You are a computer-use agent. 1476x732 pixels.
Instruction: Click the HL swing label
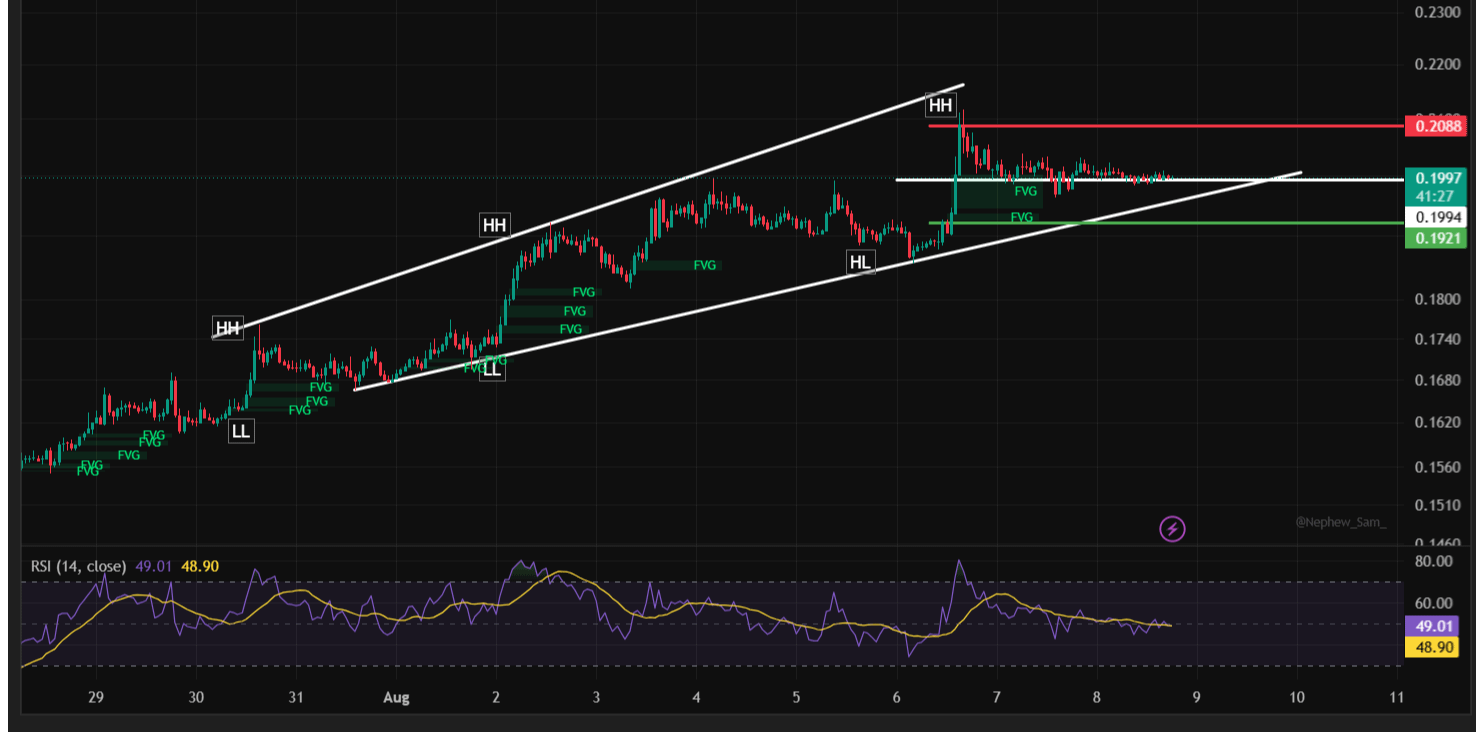pyautogui.click(x=860, y=262)
